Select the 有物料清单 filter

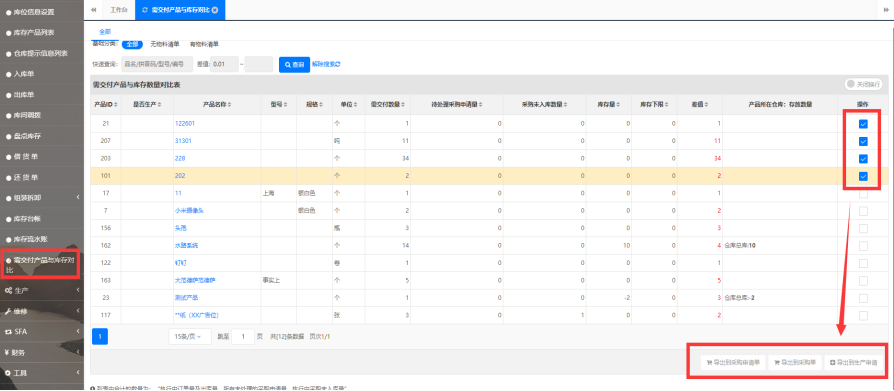(204, 44)
